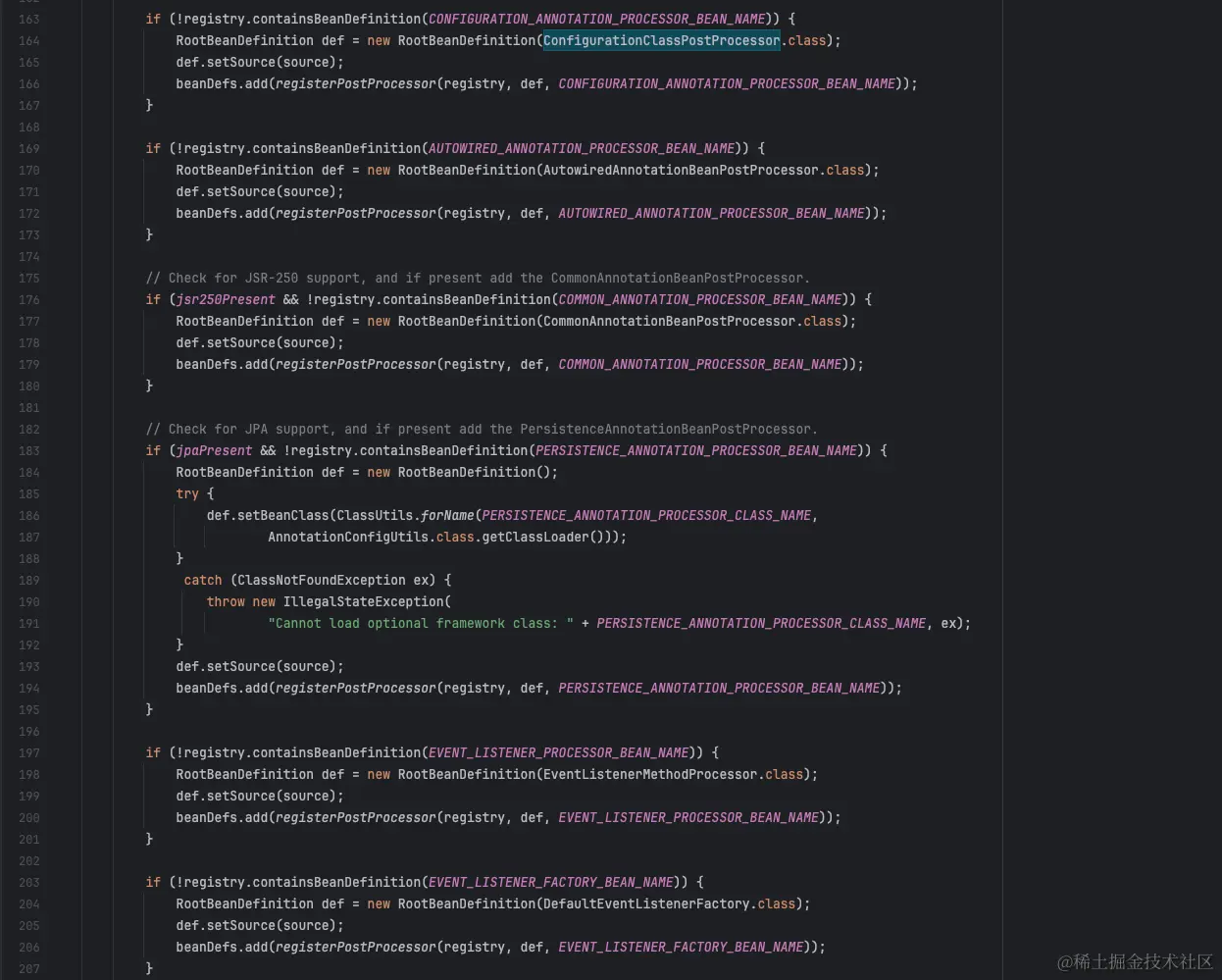
Task: Click CONFIGURATION_ANNOTATION_PROCESSOR_BEAN_NAME on line 163
Action: [596, 19]
